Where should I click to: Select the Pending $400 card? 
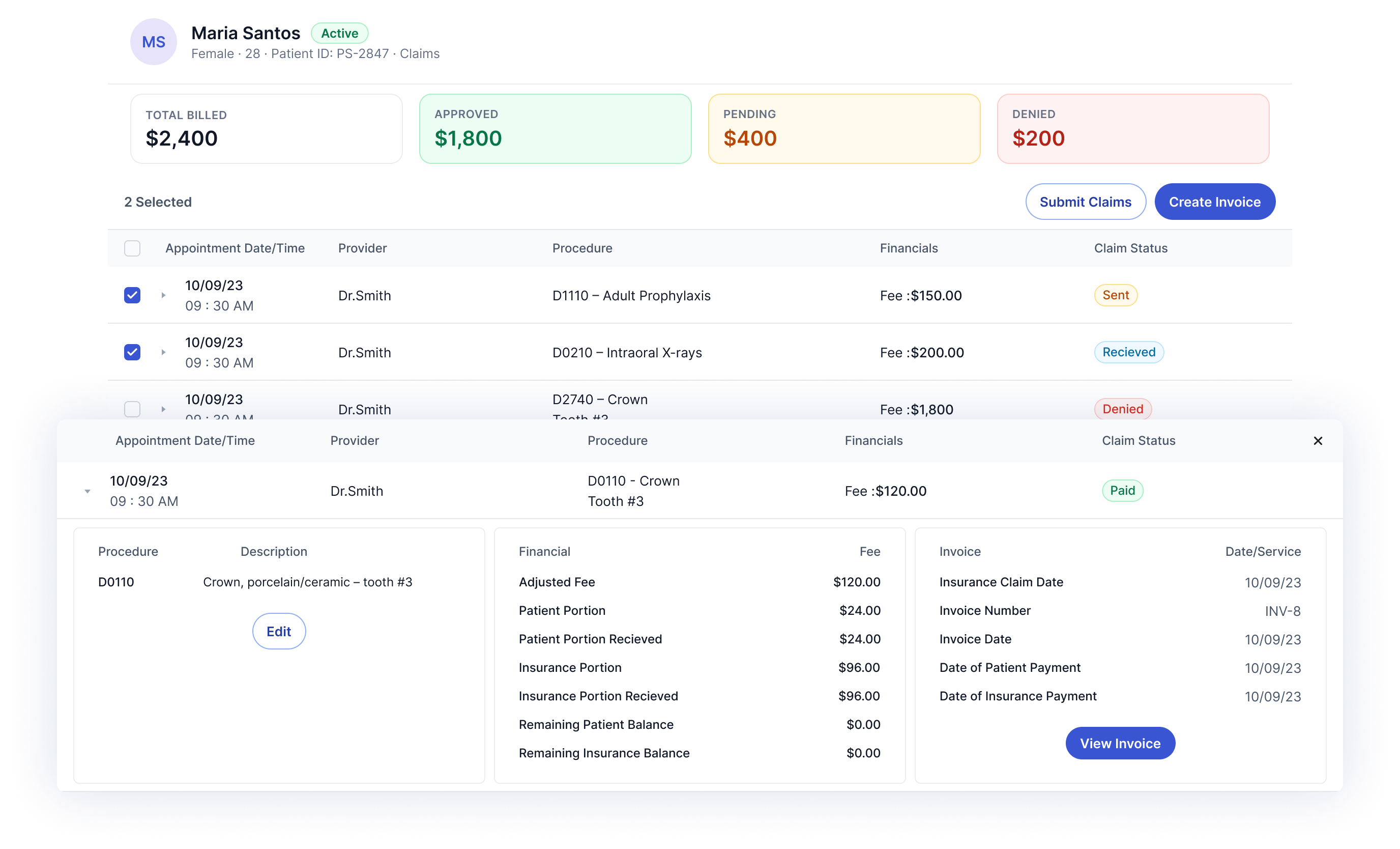[844, 128]
